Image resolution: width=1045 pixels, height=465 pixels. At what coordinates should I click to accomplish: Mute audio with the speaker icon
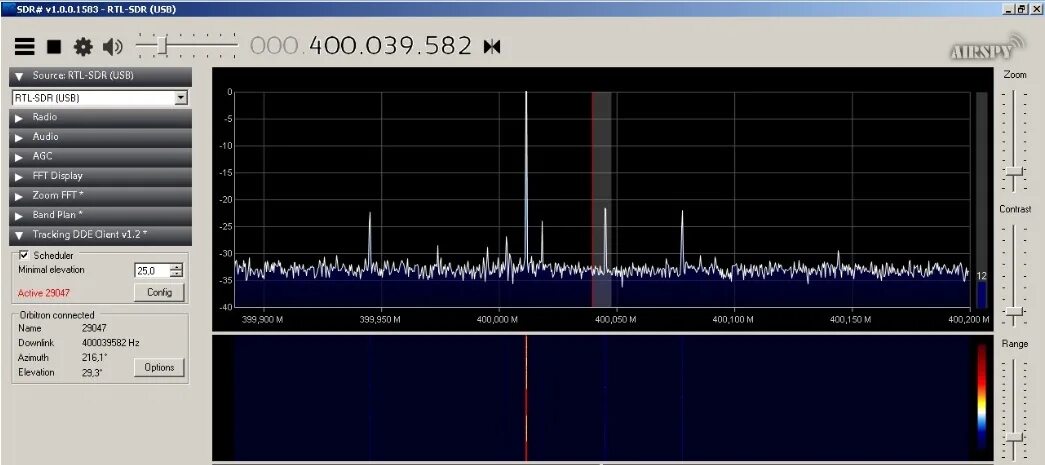click(x=113, y=47)
